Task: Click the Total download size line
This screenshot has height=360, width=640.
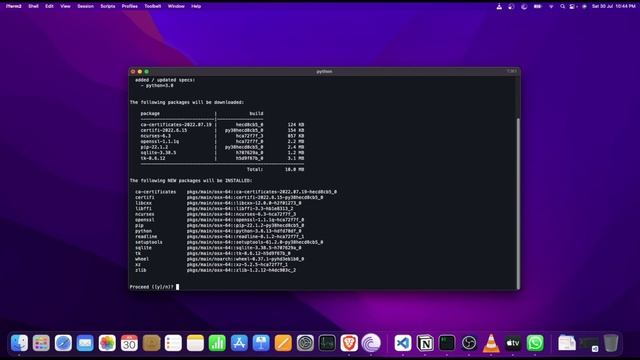Action: [275, 169]
